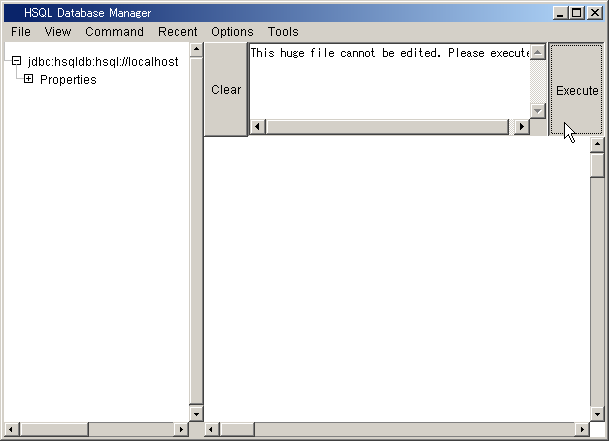609x441 pixels.
Task: Click the tree panel scroll left arrow
Action: click(10, 429)
